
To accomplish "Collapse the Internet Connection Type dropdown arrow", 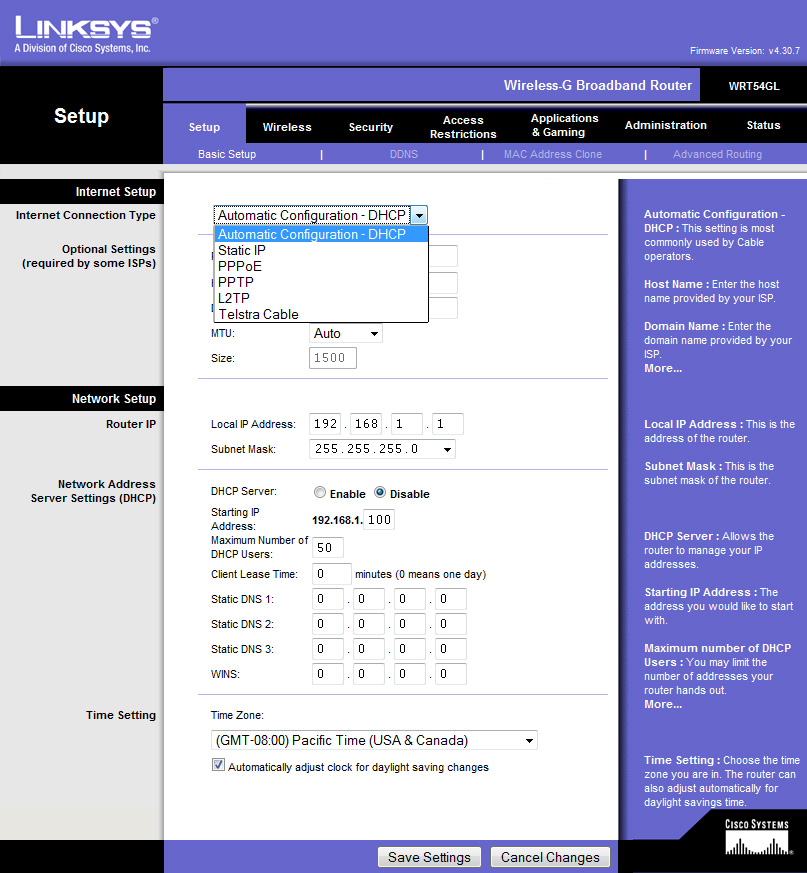I will pos(419,215).
